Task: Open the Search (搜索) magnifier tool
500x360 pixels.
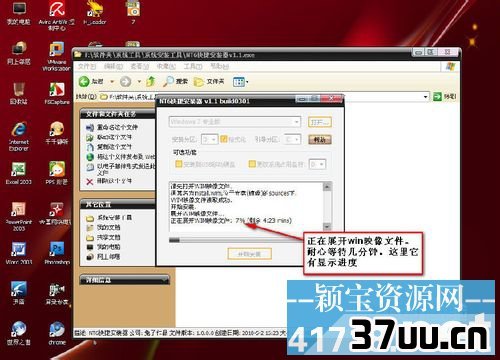Action: pyautogui.click(x=175, y=81)
